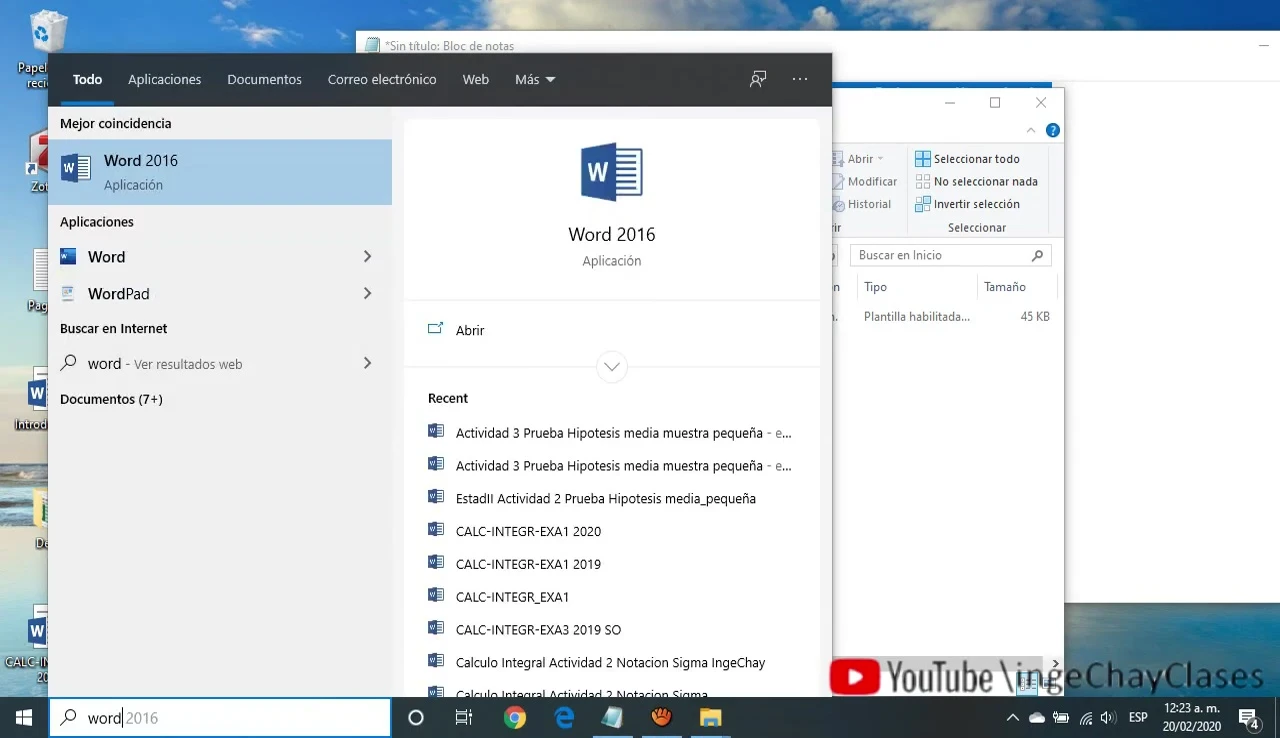The width and height of the screenshot is (1280, 738).
Task: Open recent file CALC-INTEGR-EXA1 2020
Action: click(528, 531)
